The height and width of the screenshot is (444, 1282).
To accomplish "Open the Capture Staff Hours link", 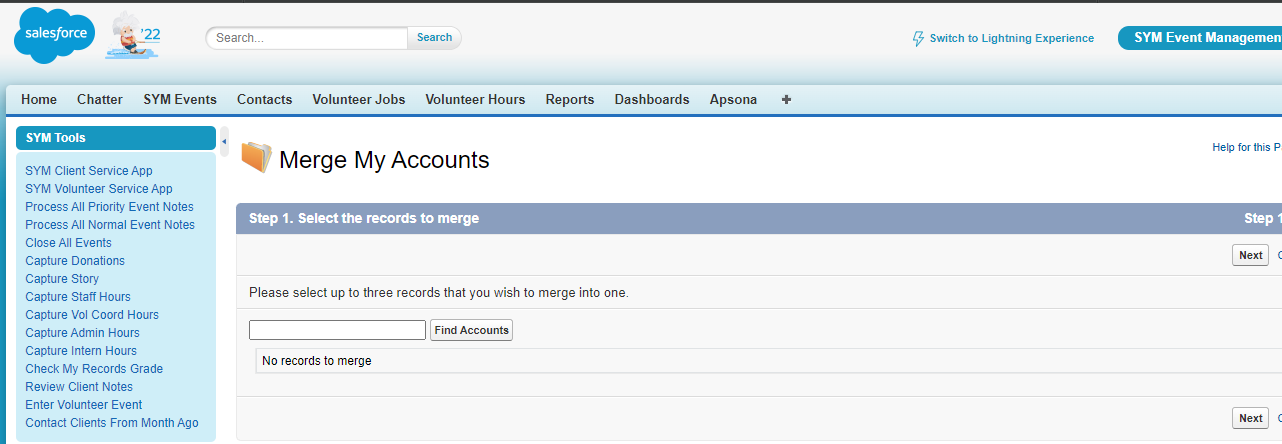I will point(78,297).
